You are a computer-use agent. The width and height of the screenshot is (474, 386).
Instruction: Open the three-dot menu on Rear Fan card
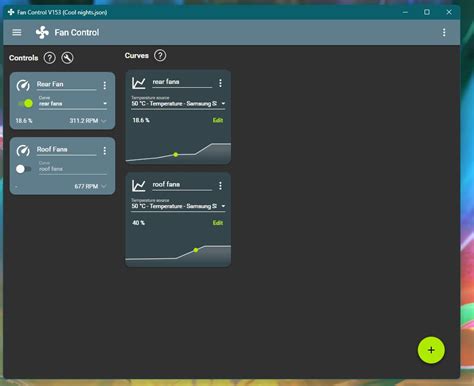point(105,86)
